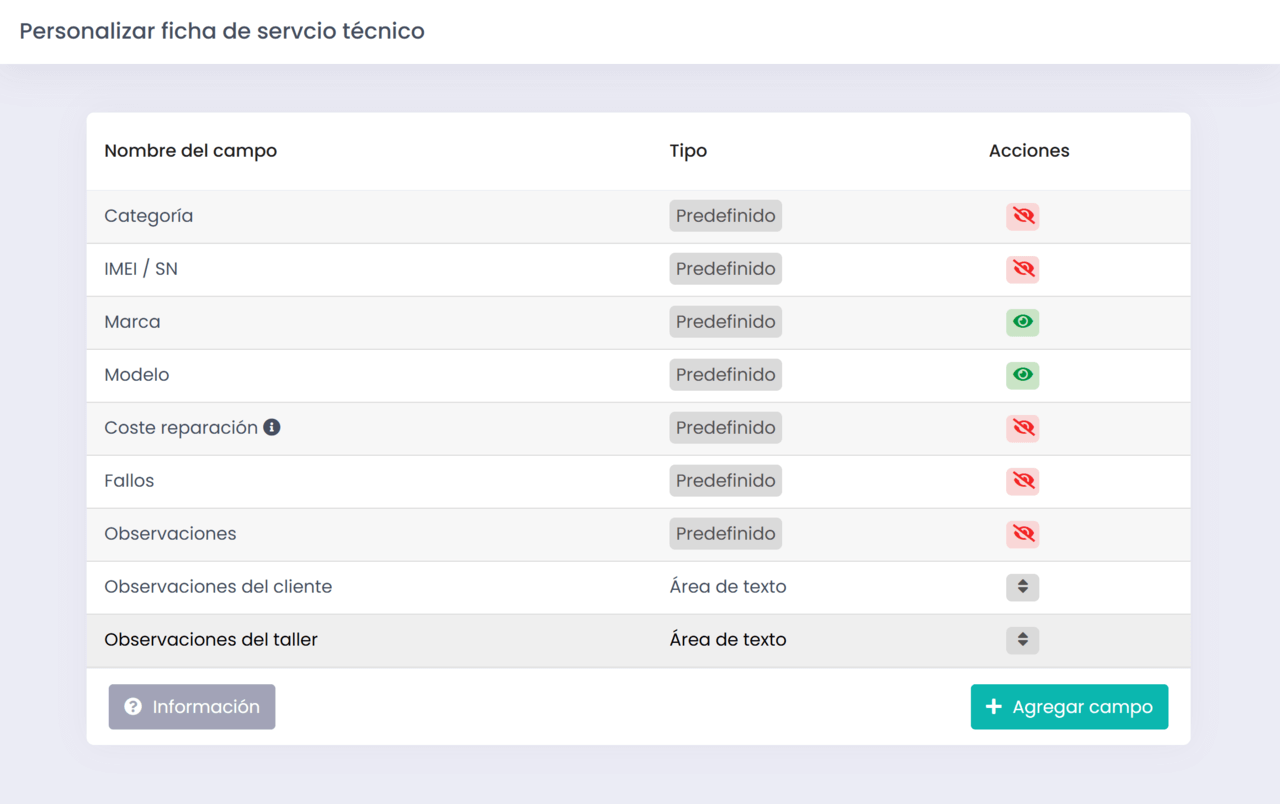Click the plus icon on Agregar campo button
The height and width of the screenshot is (804, 1280).
[x=993, y=707]
